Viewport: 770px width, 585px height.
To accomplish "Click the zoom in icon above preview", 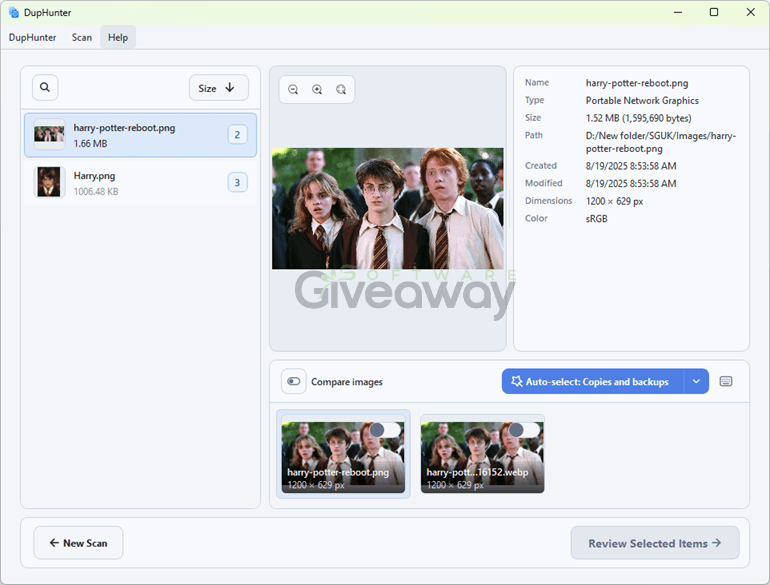I will pyautogui.click(x=317, y=89).
